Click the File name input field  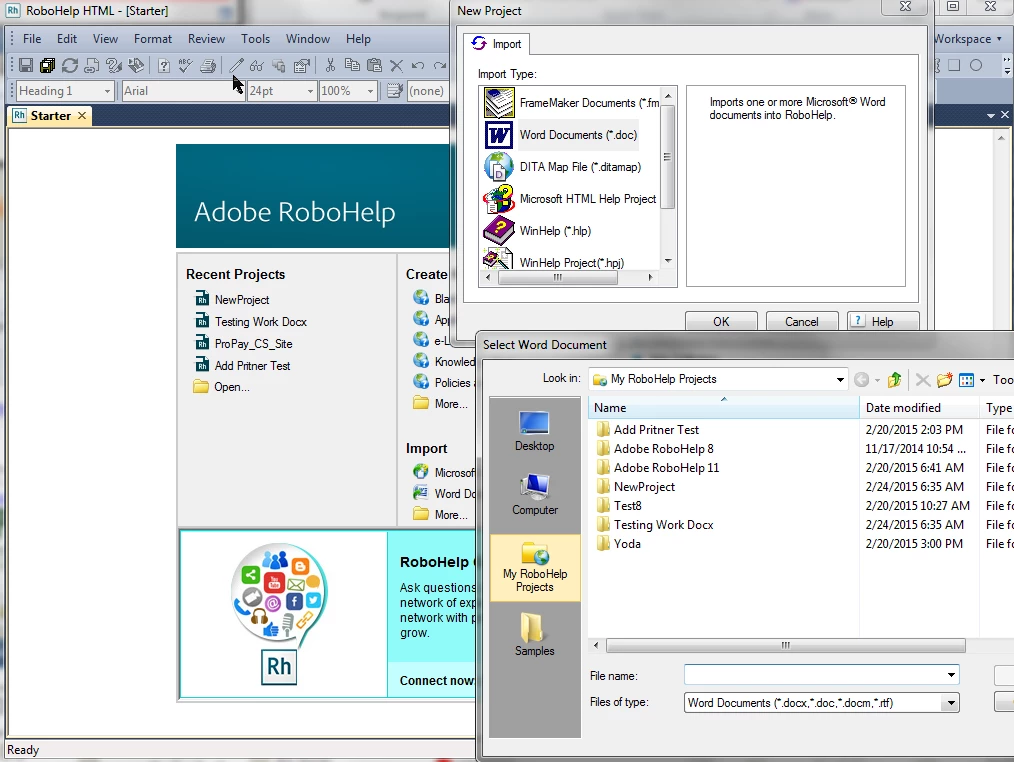[x=814, y=675]
